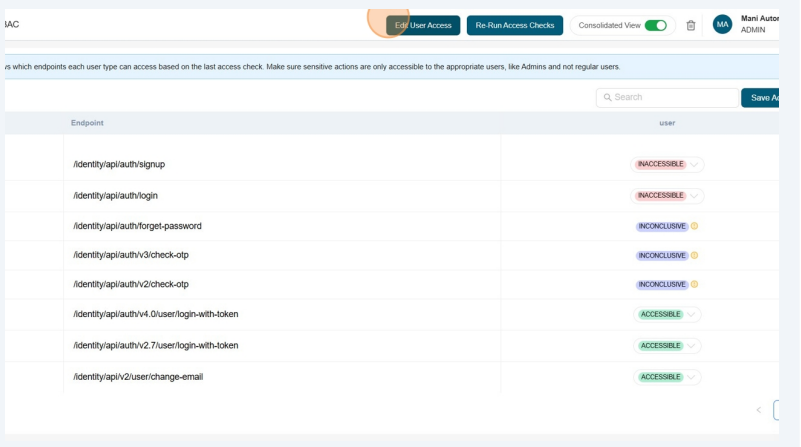801x447 pixels.
Task: Click the previous page arrow
Action: (758, 410)
